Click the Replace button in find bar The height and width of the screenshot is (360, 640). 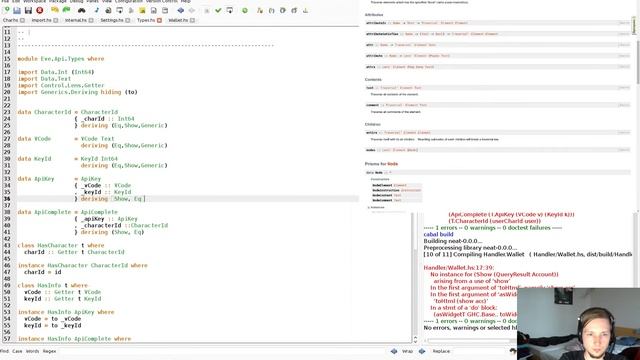pyautogui.click(x=441, y=351)
